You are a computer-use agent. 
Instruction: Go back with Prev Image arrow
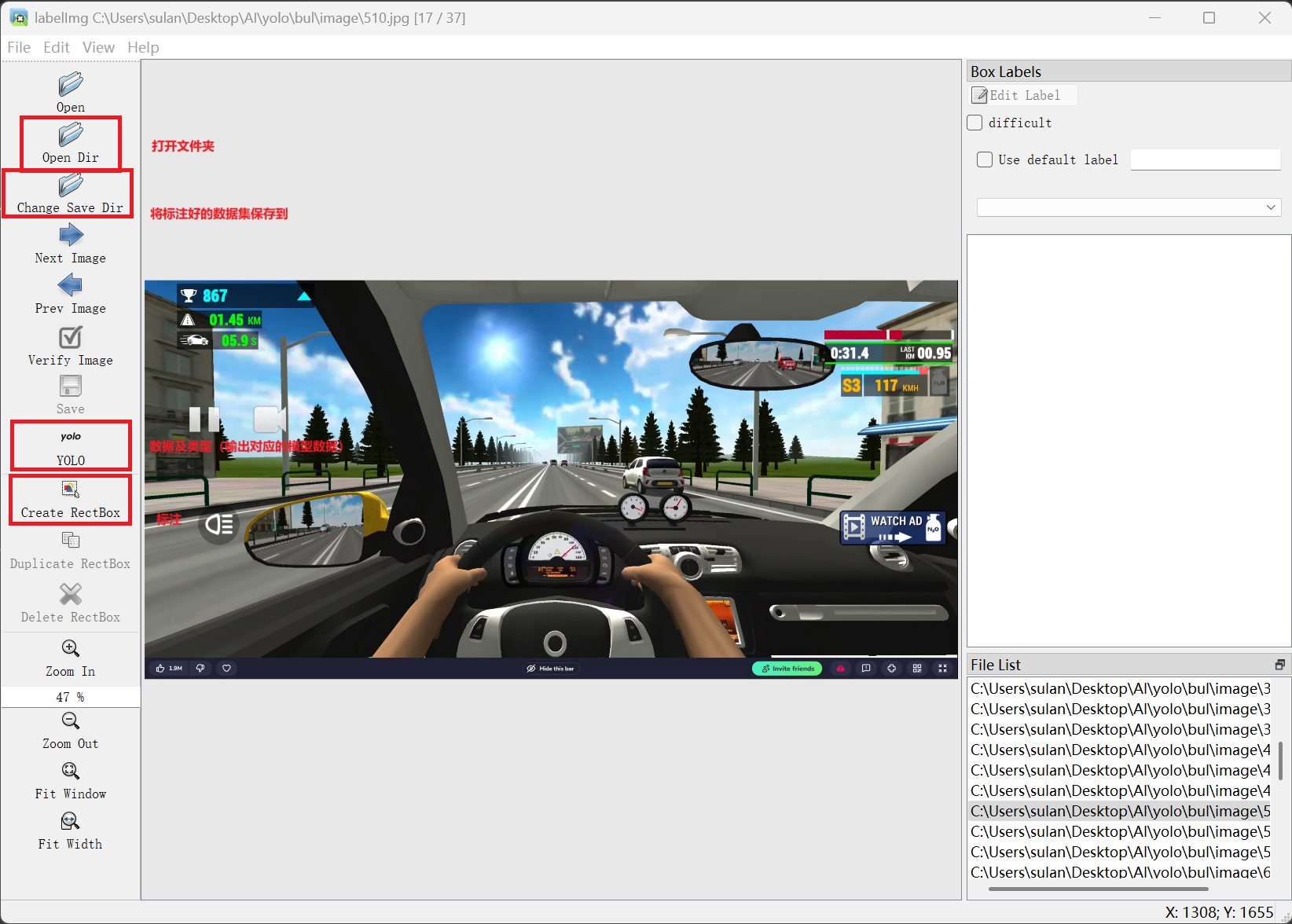pyautogui.click(x=70, y=285)
